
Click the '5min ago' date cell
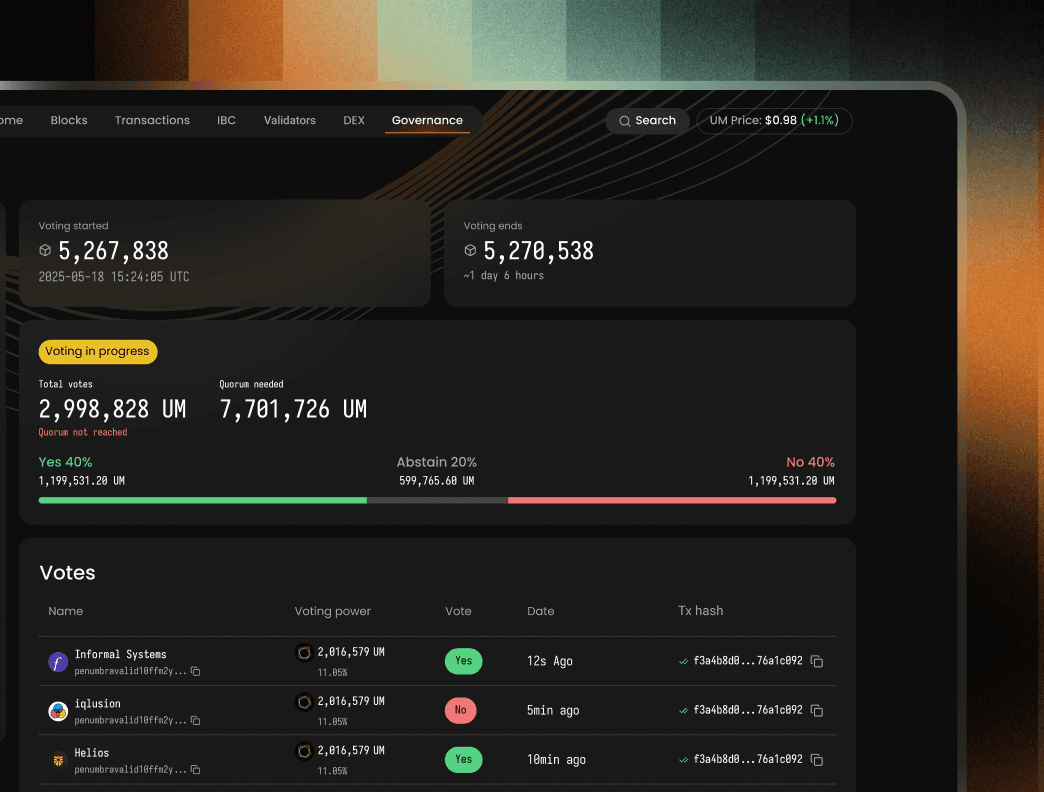click(x=553, y=710)
